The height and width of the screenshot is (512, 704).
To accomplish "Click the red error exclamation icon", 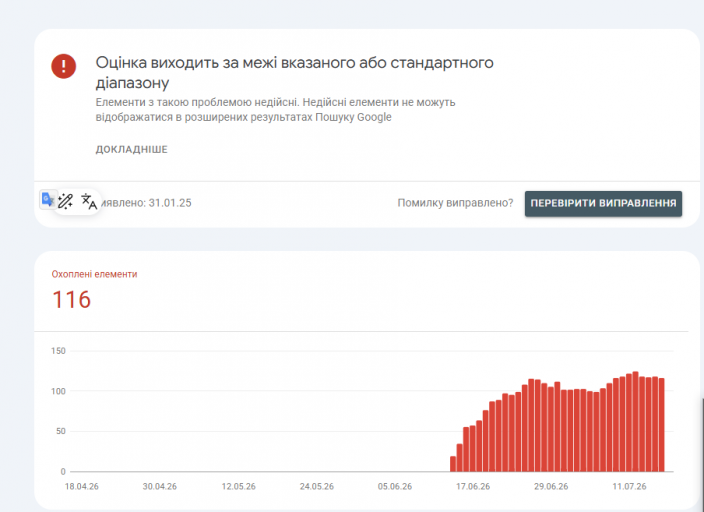I will click(63, 66).
